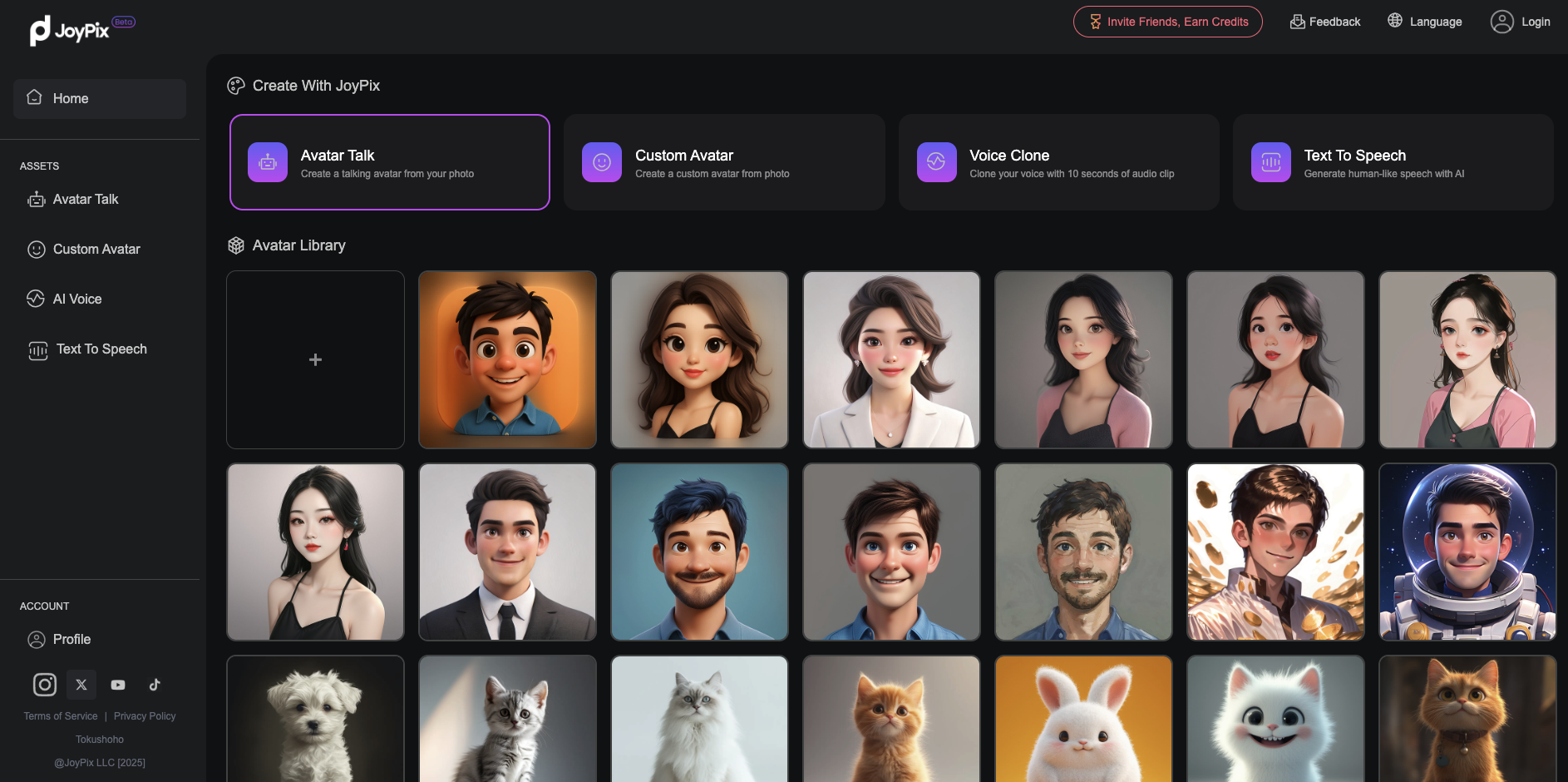The width and height of the screenshot is (1568, 782).
Task: Click the Login user avatar icon
Action: click(x=1501, y=22)
